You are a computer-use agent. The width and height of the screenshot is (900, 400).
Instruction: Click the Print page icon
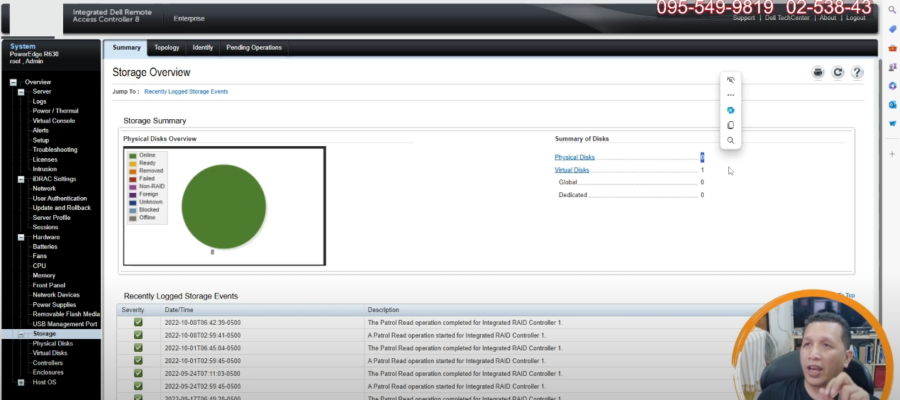[x=818, y=72]
